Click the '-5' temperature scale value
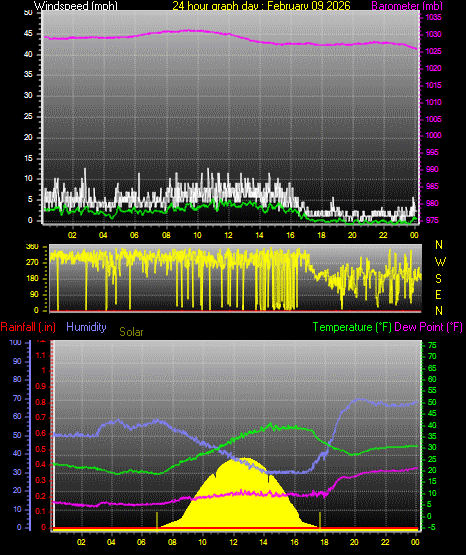Viewport: 466px width, 555px height. coord(432,527)
